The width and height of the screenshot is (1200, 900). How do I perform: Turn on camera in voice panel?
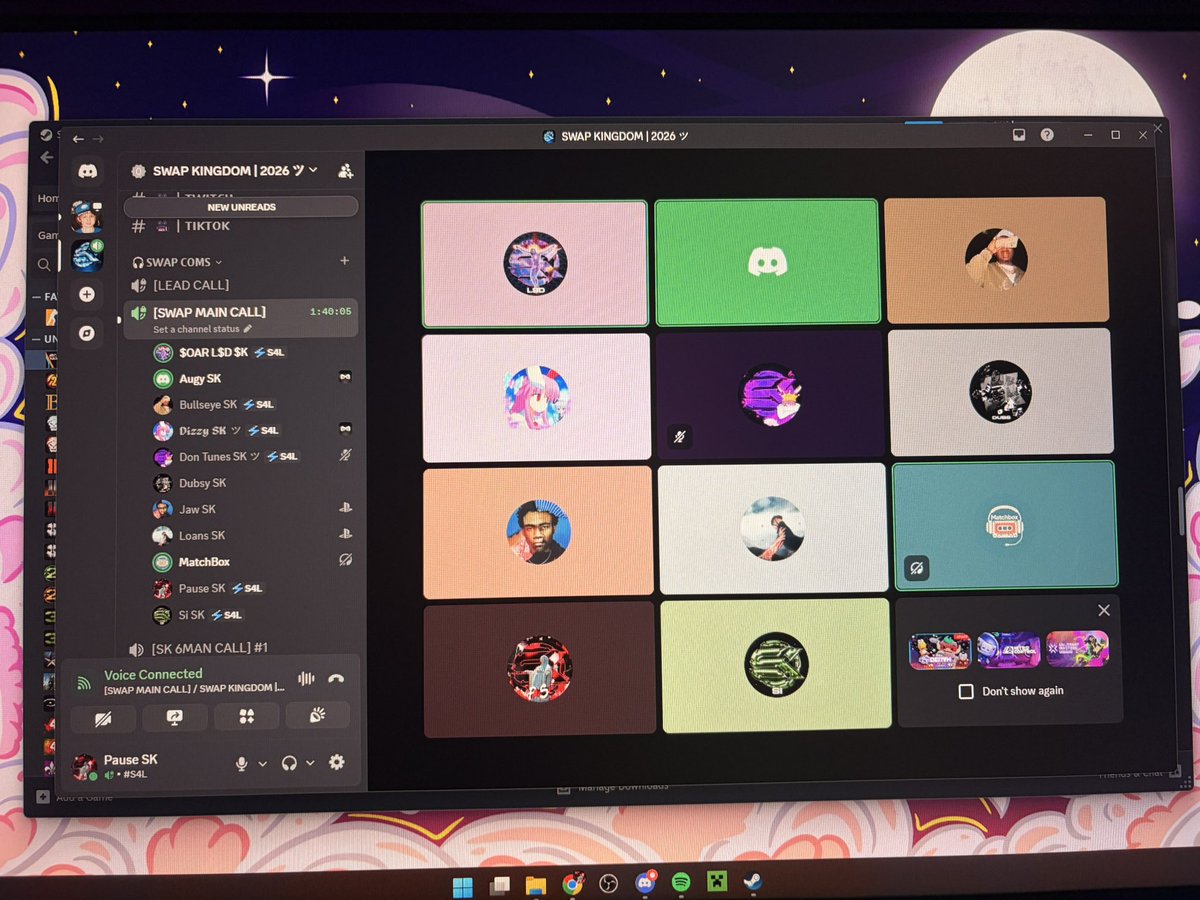(x=103, y=718)
